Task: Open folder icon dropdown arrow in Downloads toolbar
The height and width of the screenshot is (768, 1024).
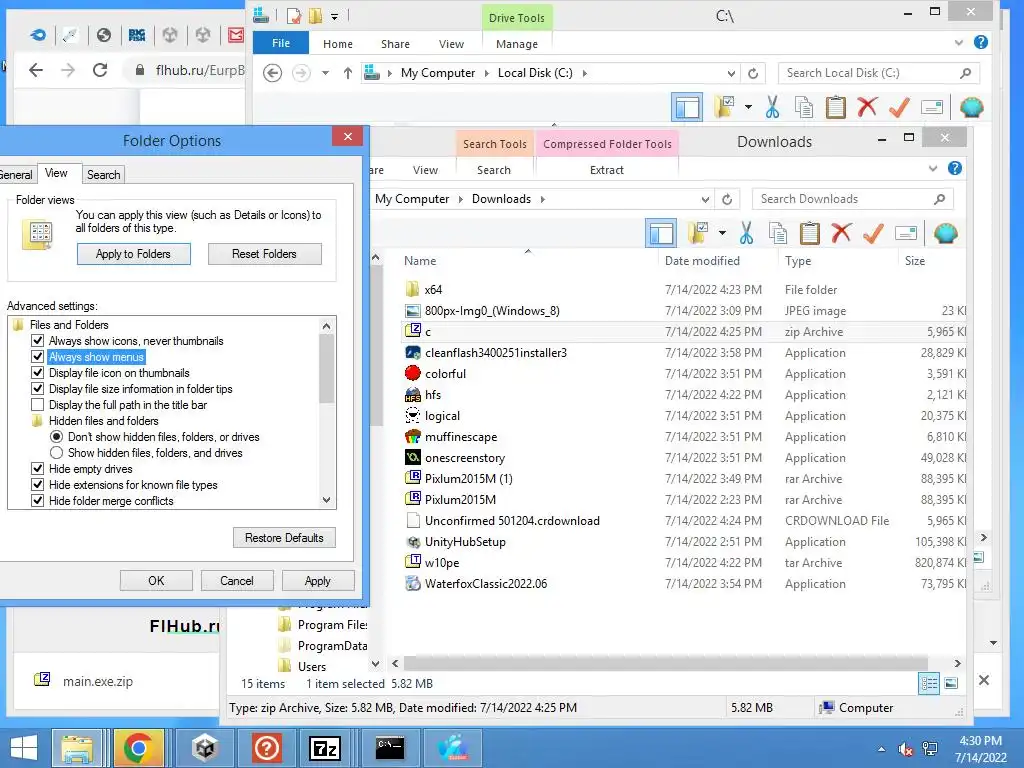Action: click(x=722, y=233)
